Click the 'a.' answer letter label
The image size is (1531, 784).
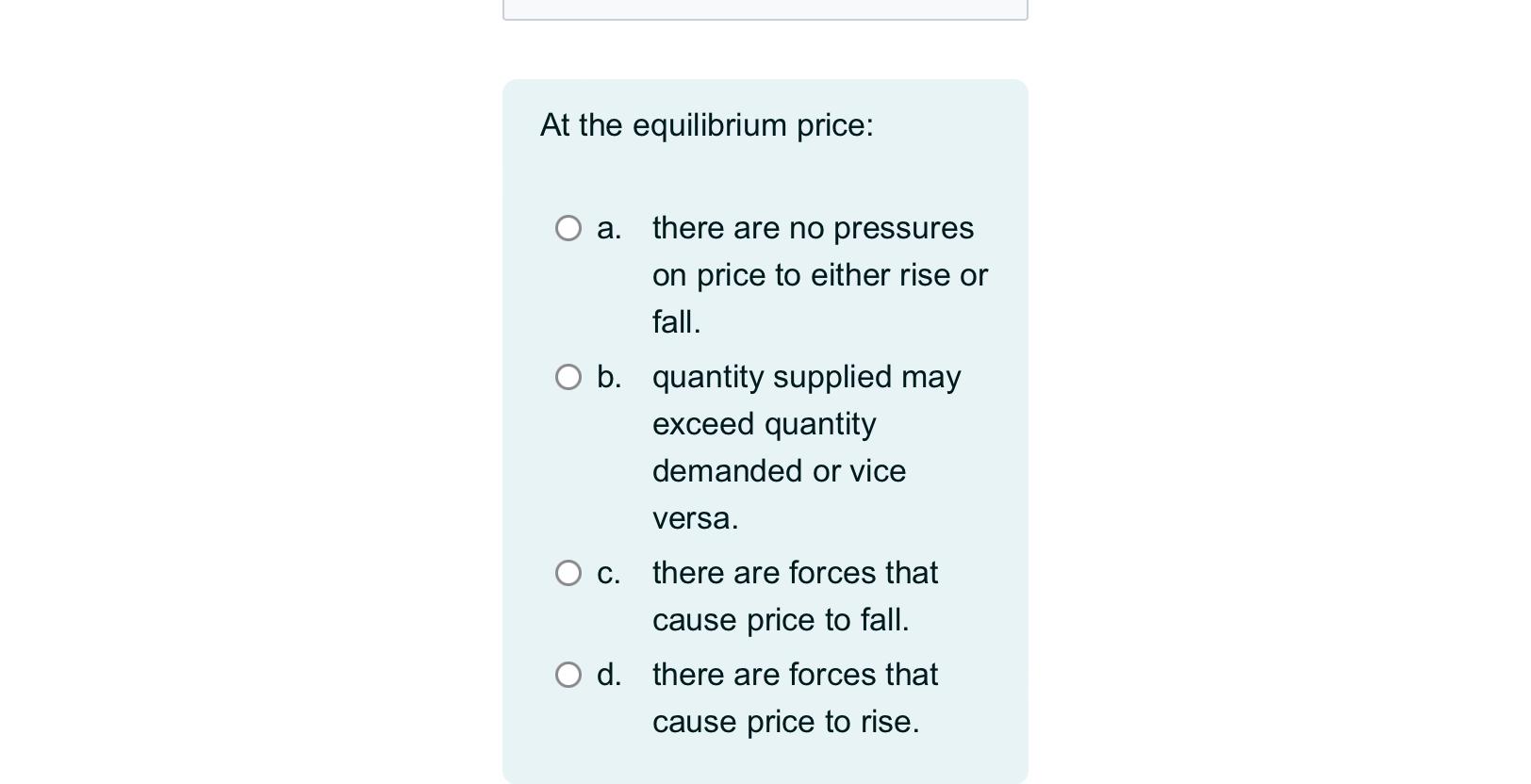pyautogui.click(x=609, y=228)
